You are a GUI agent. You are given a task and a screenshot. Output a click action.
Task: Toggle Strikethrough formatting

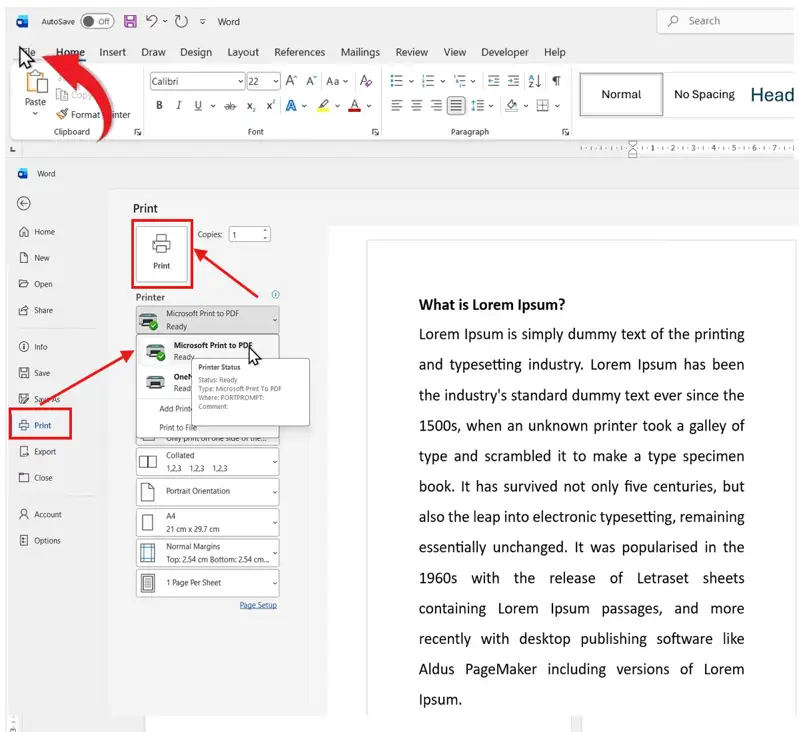coord(230,106)
